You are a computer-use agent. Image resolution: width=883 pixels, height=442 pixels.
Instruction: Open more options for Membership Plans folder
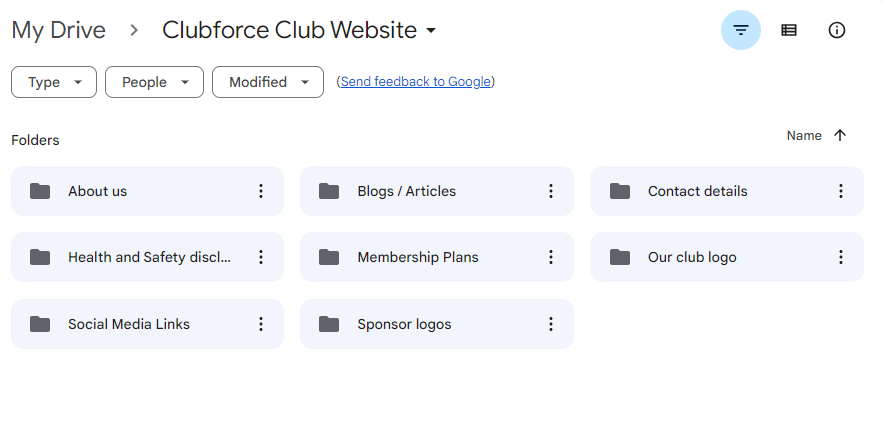pos(550,257)
